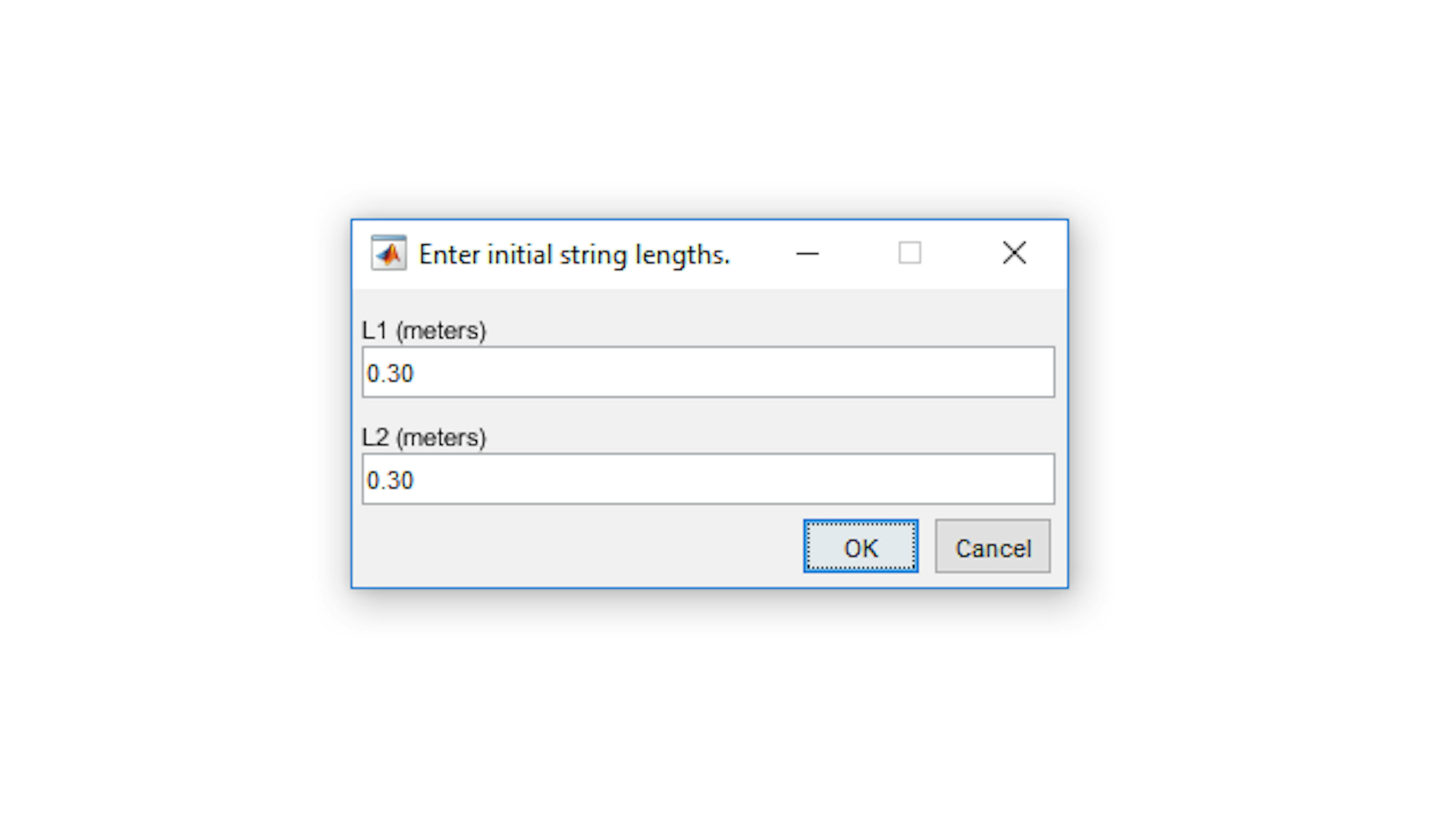Click the 'OK' text inside focused button

861,548
